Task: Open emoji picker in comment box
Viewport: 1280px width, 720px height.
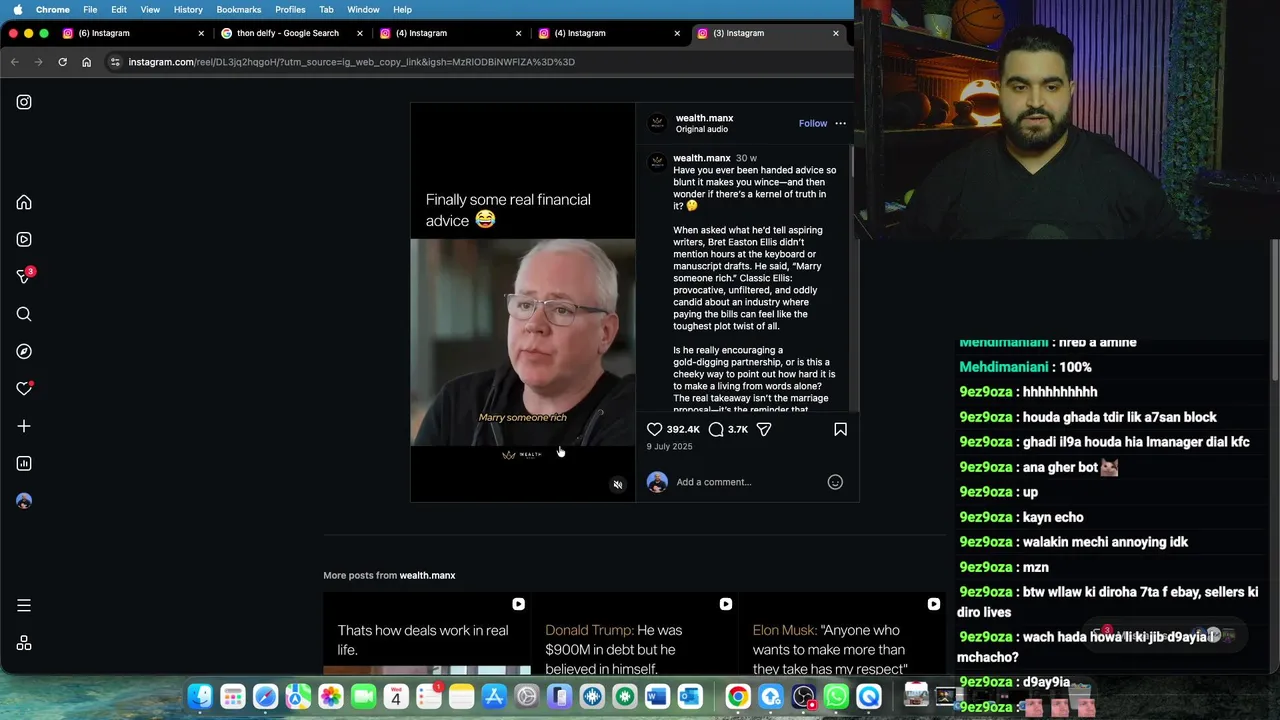Action: [x=835, y=482]
